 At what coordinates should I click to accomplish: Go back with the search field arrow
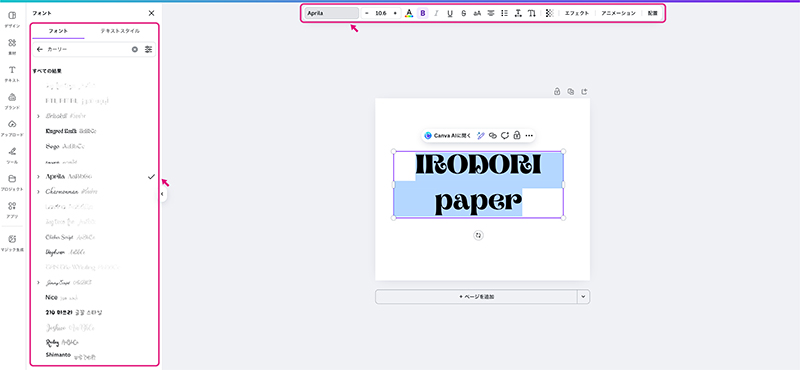[x=40, y=50]
